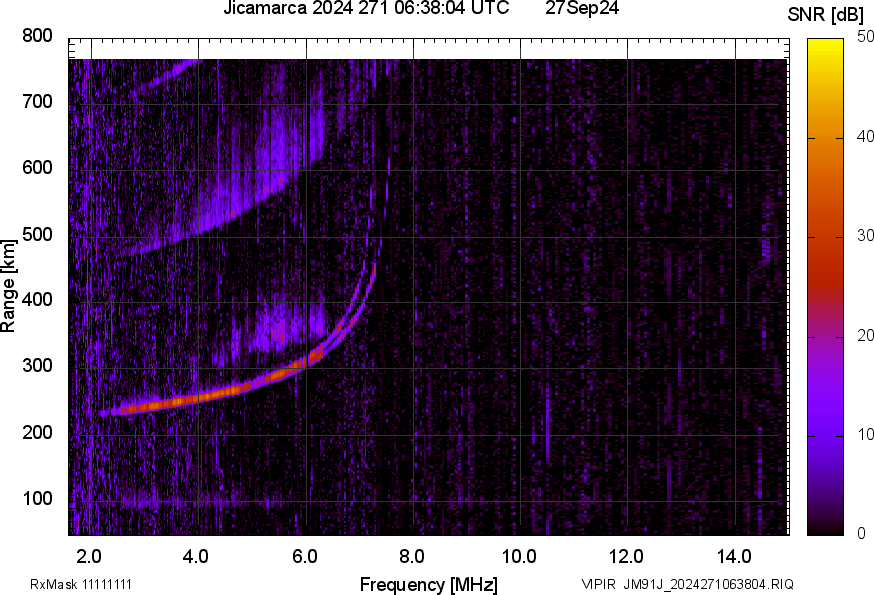Click the 300 range tick label
874x595 pixels.
[x=38, y=366]
